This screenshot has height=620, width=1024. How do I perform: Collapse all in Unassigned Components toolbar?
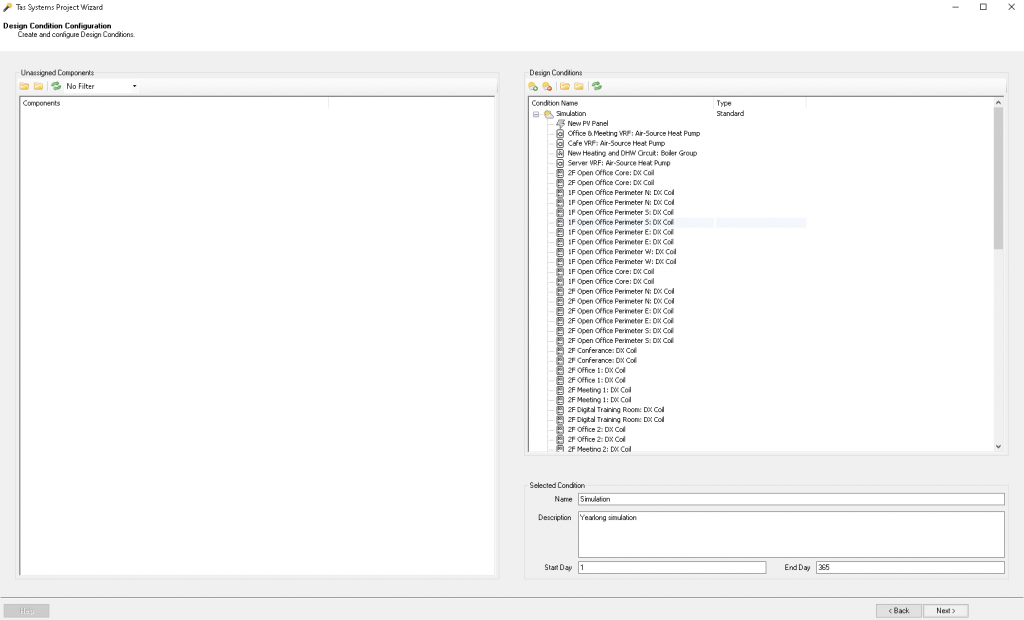[x=39, y=86]
